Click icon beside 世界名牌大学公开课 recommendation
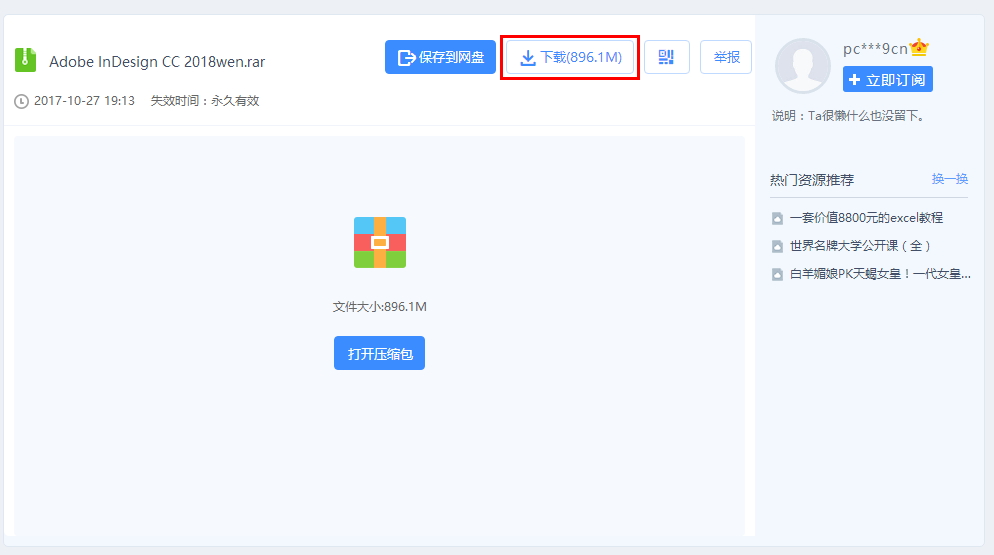Viewport: 994px width, 555px height. point(777,247)
